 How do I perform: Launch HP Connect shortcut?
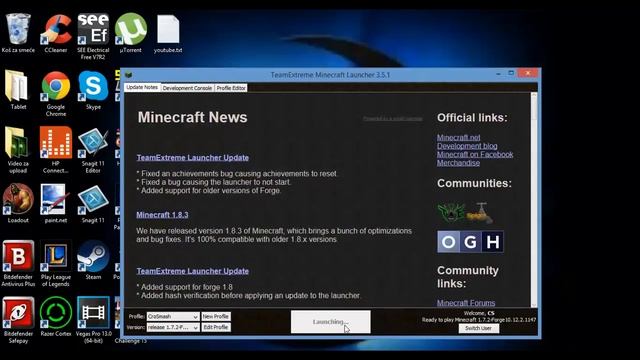(x=56, y=150)
